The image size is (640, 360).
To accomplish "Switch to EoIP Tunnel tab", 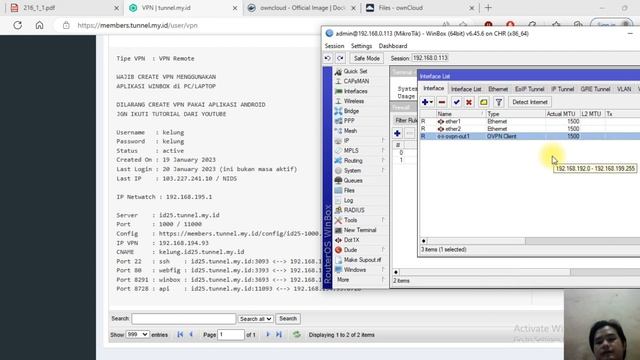I will coord(529,89).
